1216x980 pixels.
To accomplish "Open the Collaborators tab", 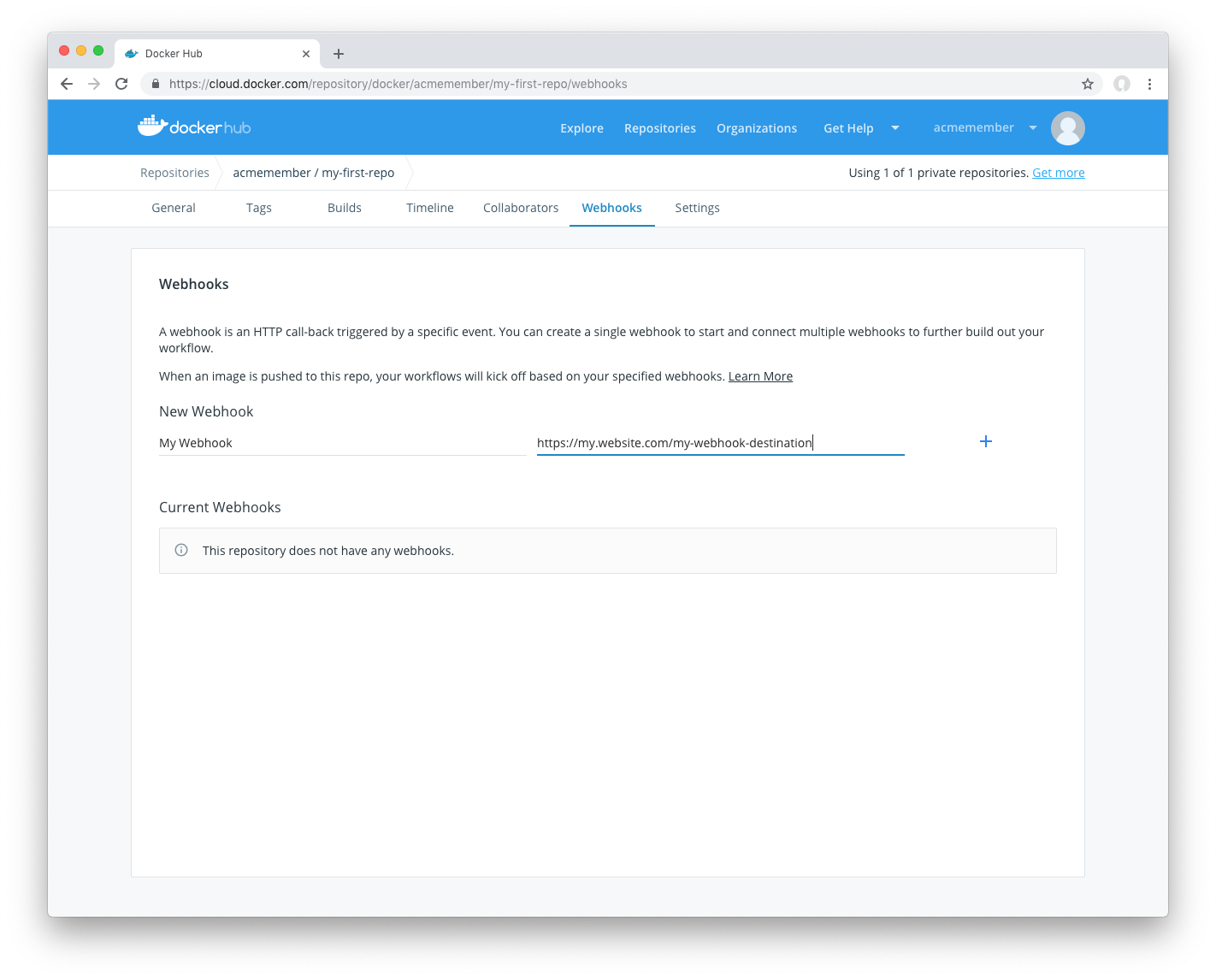I will click(521, 208).
